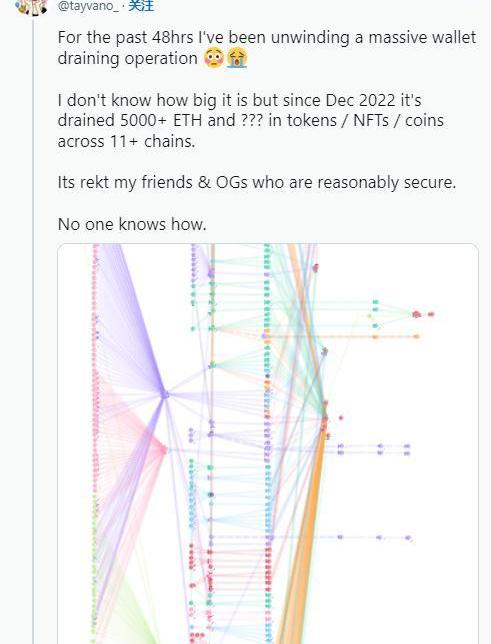Click the pink hub node below the purple hub
Screen dimensions: 491x644
tap(164, 451)
